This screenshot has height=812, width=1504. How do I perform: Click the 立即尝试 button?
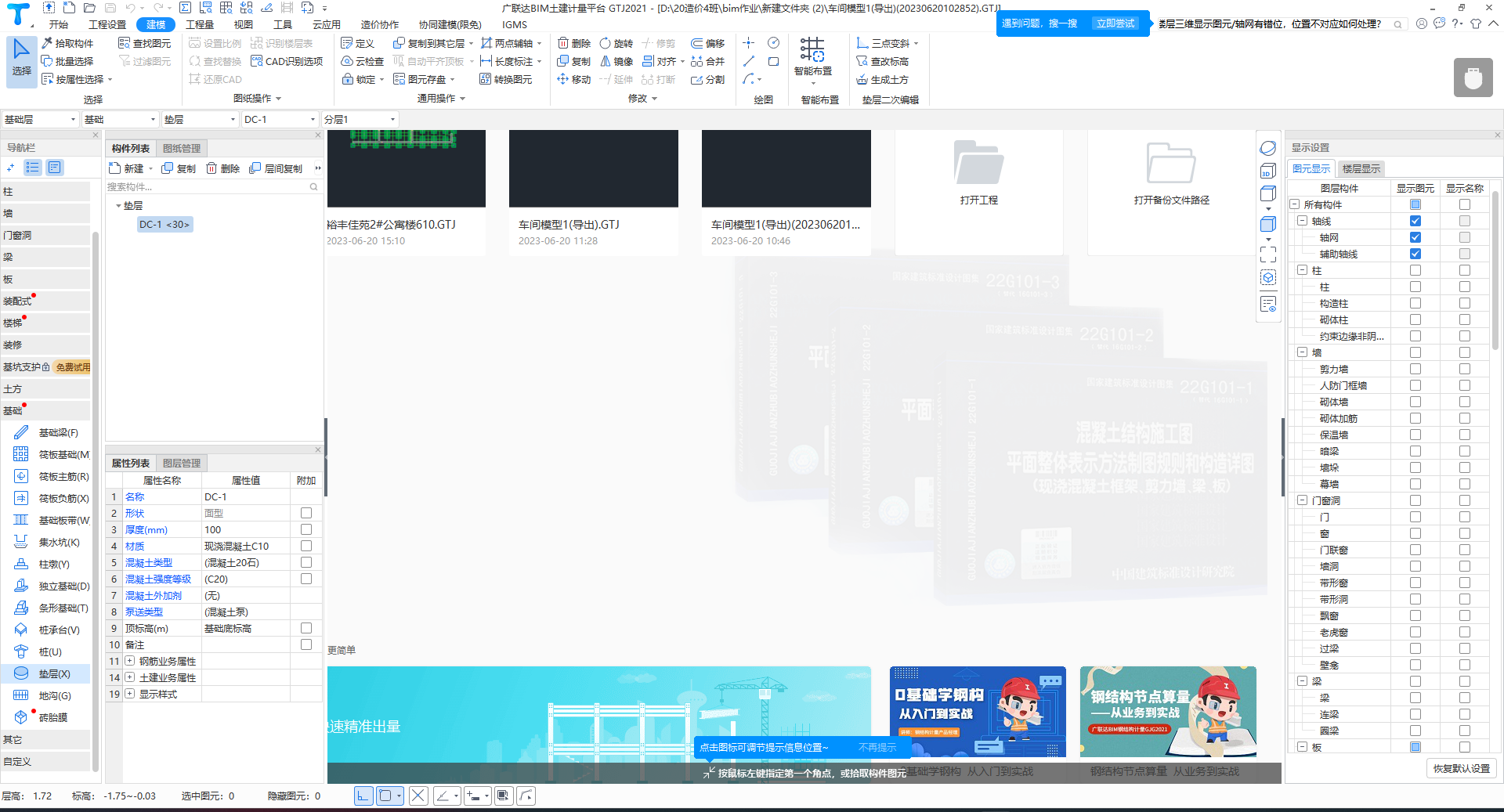(1115, 23)
